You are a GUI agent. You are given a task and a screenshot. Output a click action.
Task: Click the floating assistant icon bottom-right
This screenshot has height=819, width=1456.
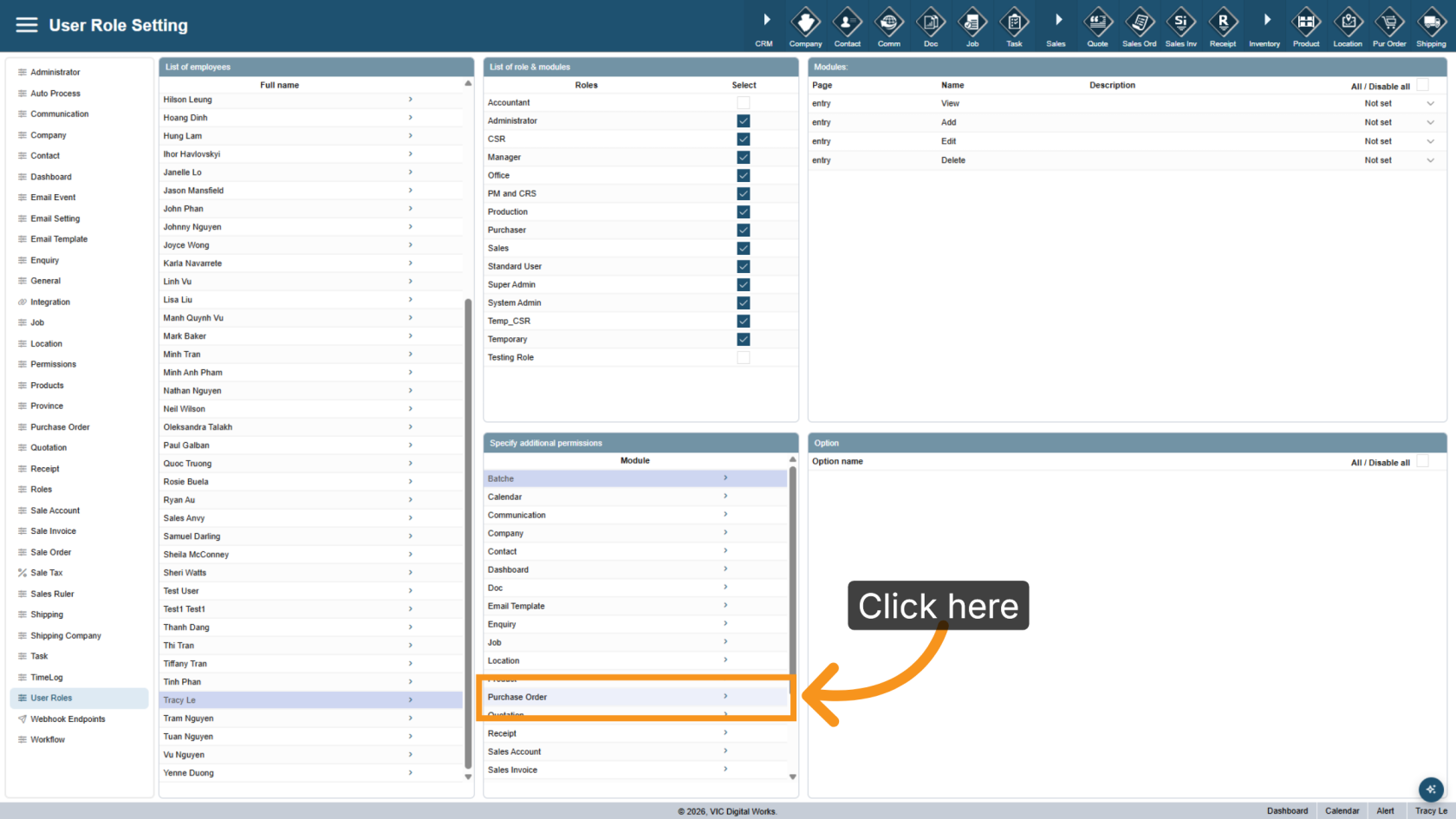point(1431,789)
